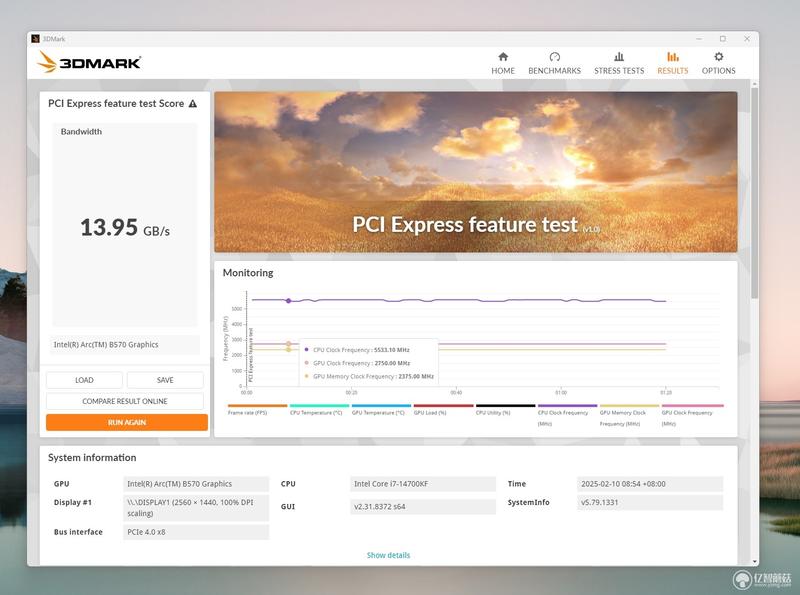Select the RESULTS tab
Image resolution: width=800 pixels, height=595 pixels.
[672, 63]
